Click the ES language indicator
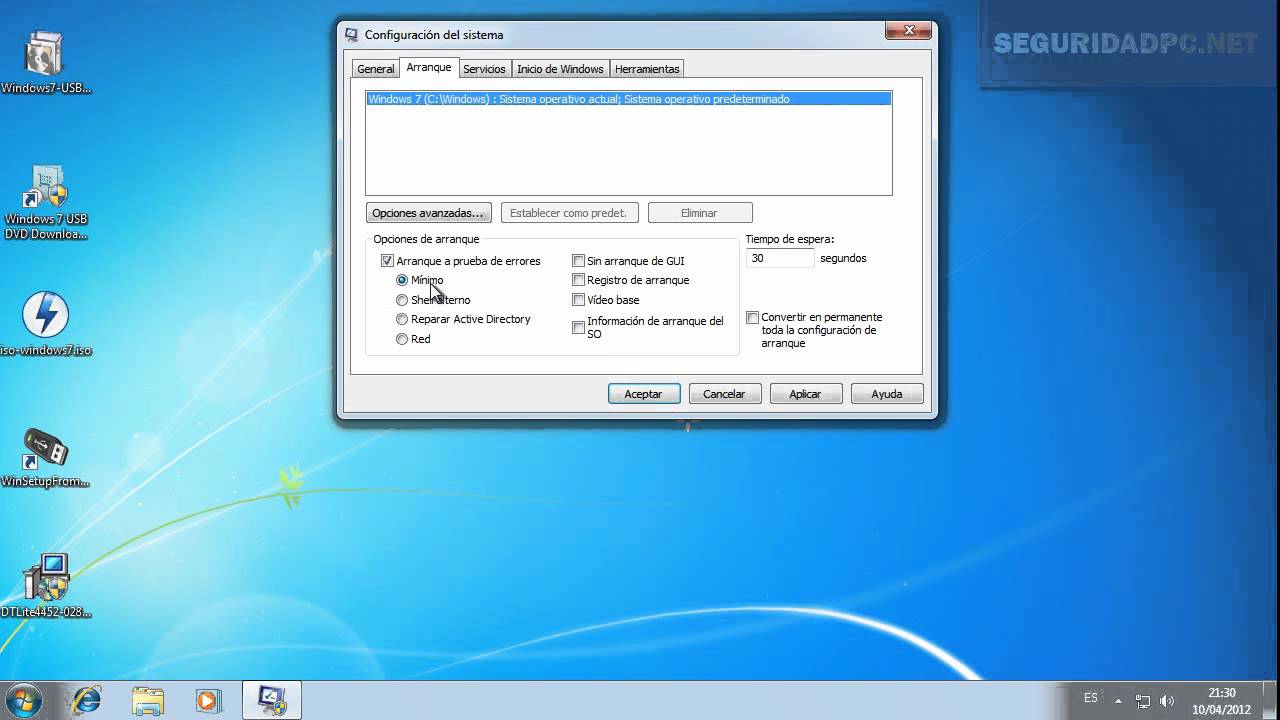The image size is (1280, 720). 1091,698
